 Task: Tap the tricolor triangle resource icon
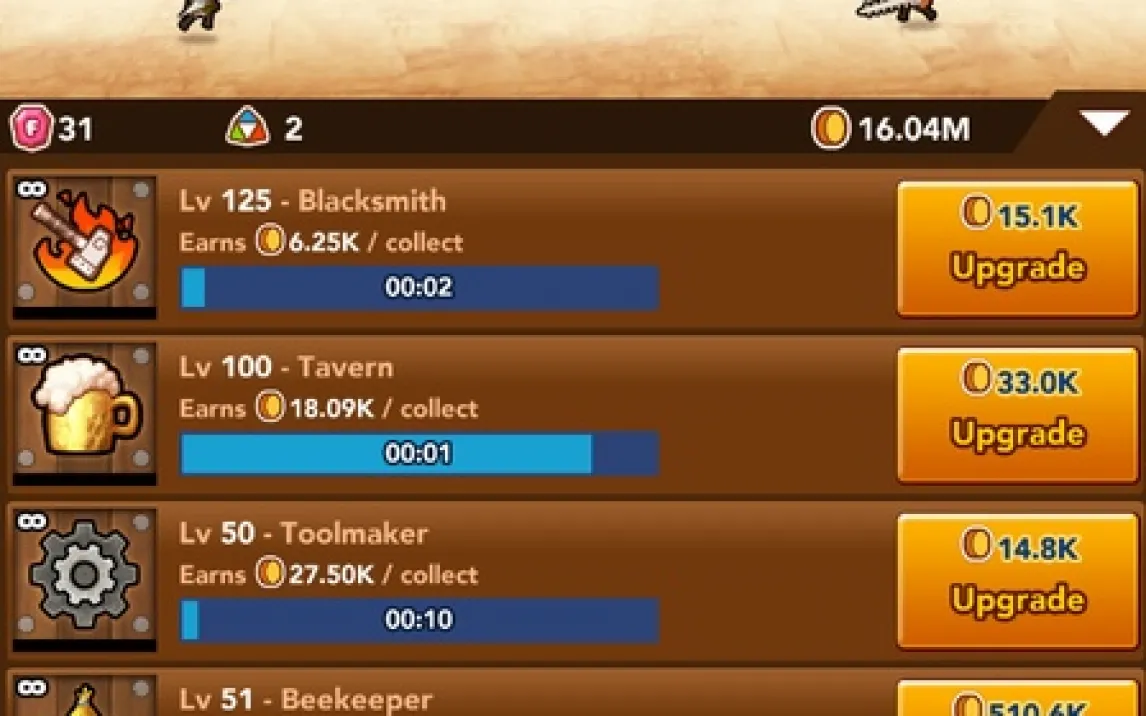click(248, 128)
